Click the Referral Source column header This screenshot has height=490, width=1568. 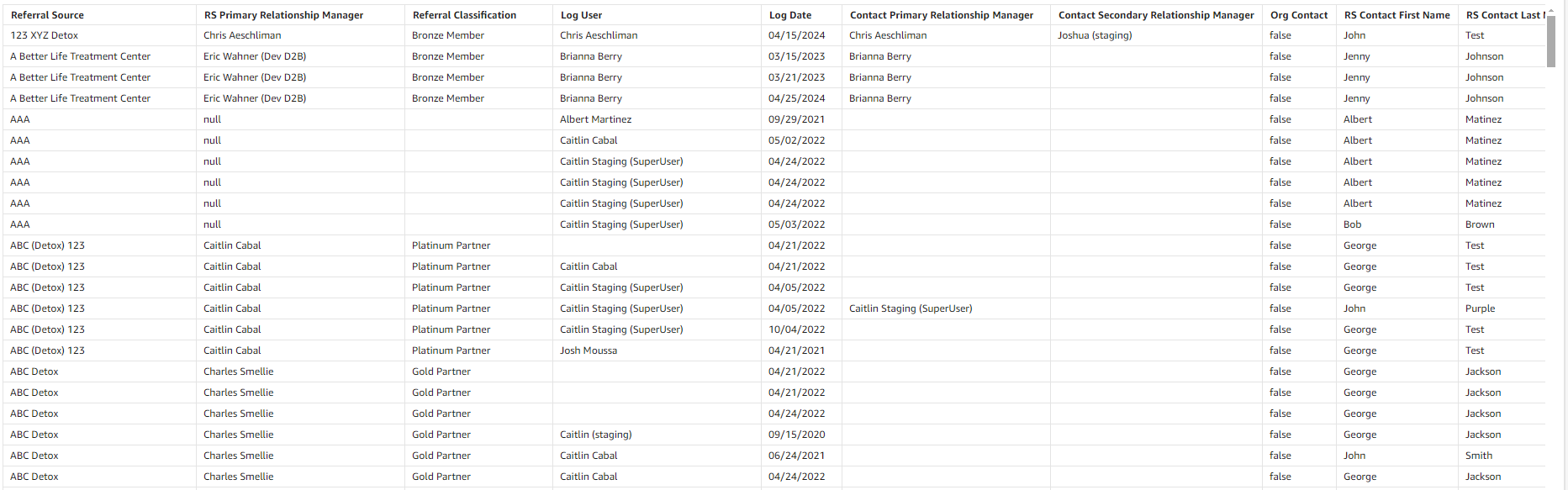tap(47, 15)
